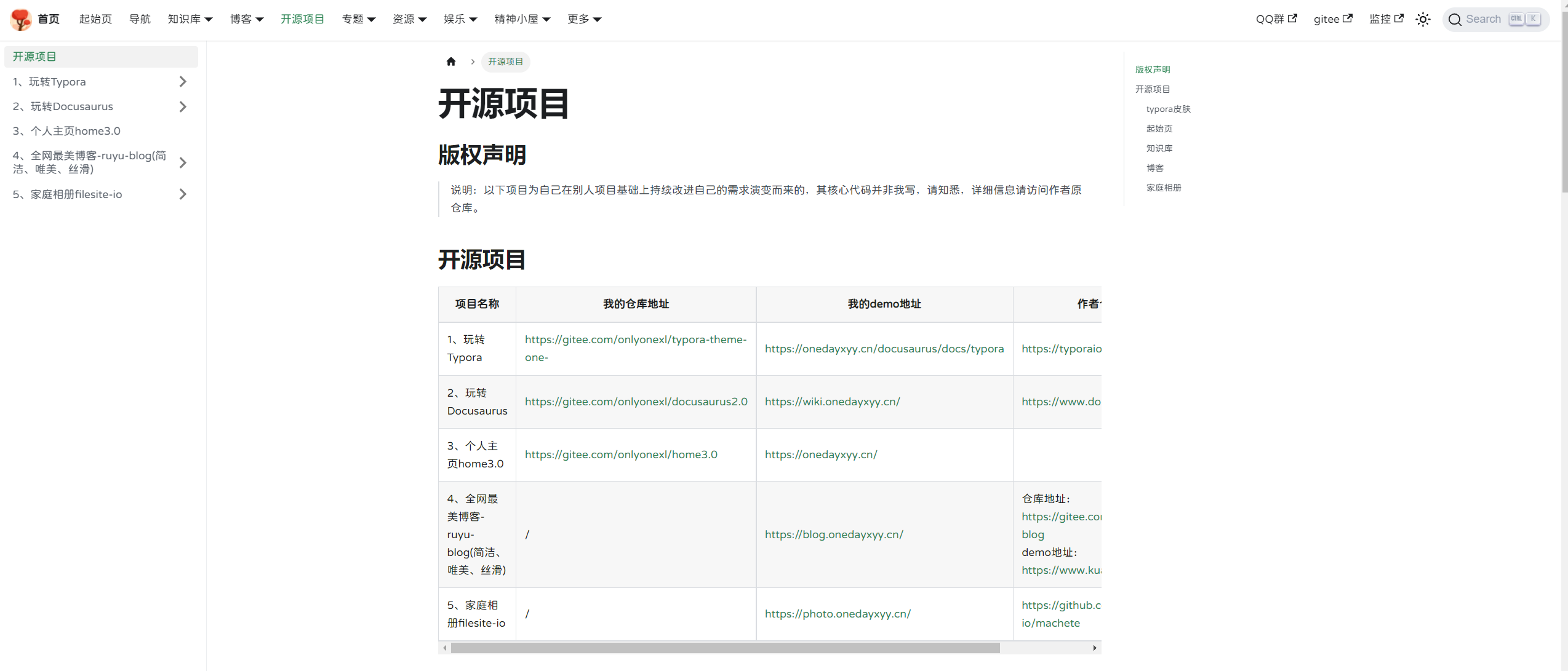The height and width of the screenshot is (671, 1568).
Task: Open 3、个人主页home3.0 in the sidebar
Action: tap(66, 131)
